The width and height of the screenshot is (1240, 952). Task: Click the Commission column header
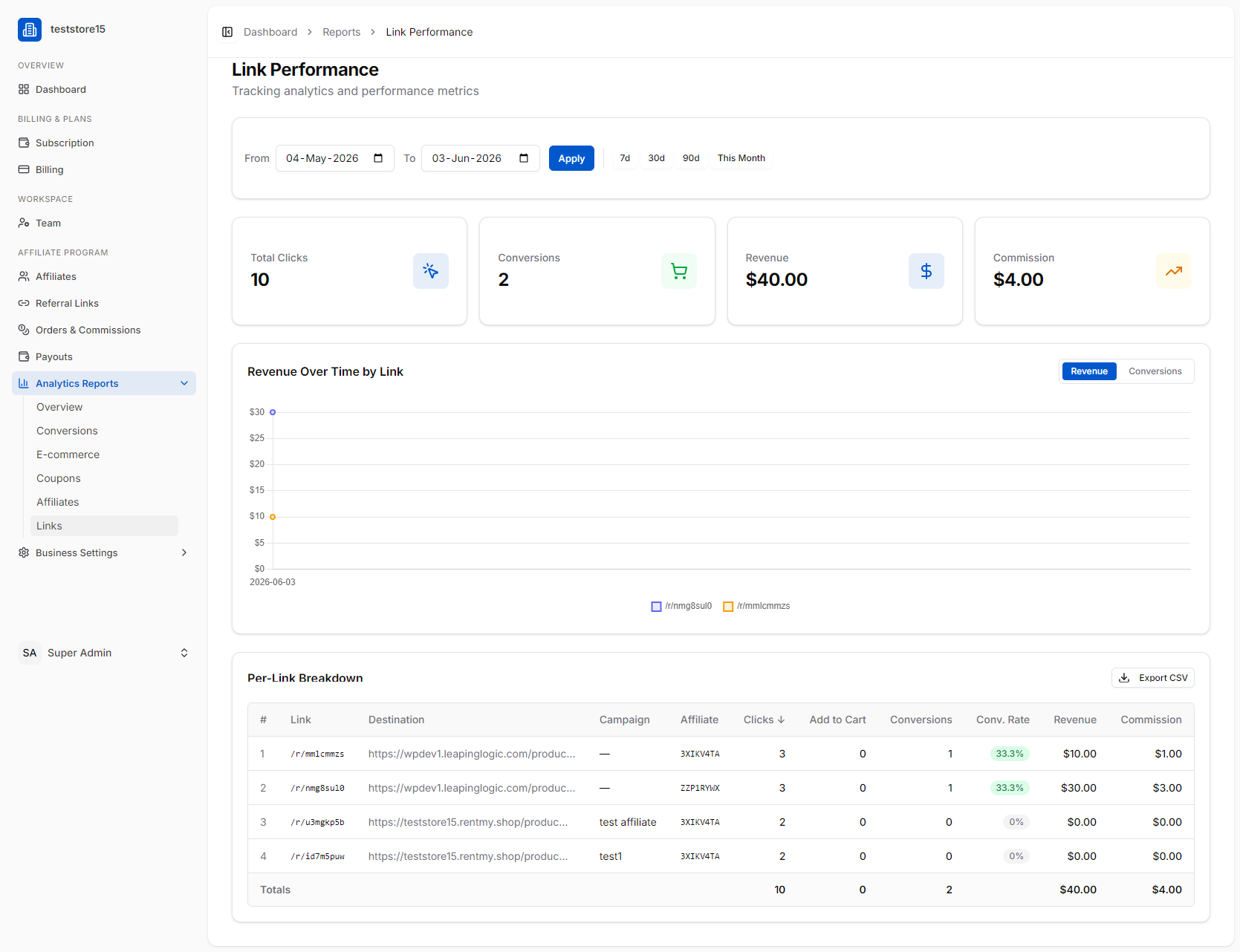tap(1151, 720)
